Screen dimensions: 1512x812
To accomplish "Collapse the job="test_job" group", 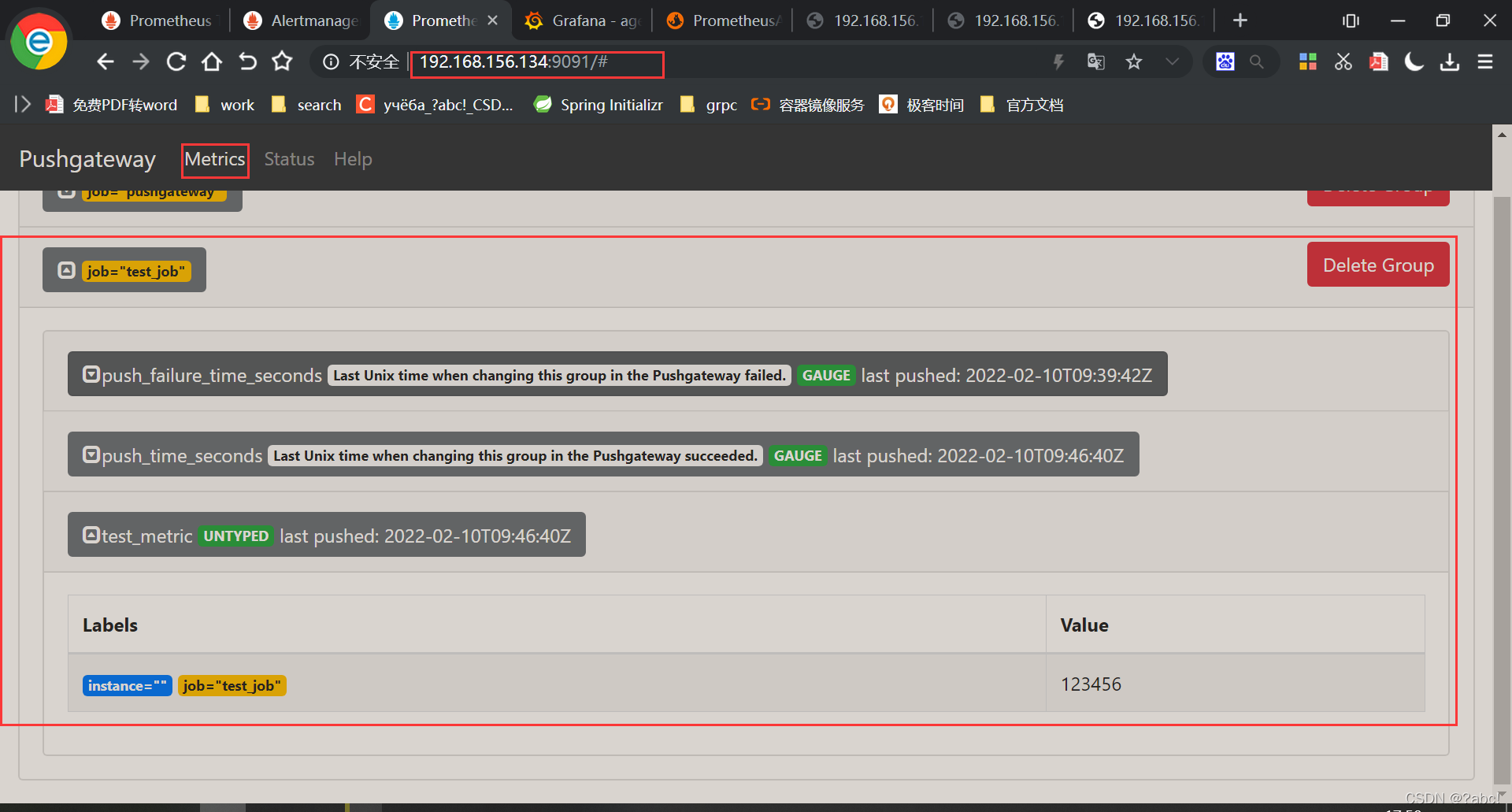I will [x=124, y=270].
